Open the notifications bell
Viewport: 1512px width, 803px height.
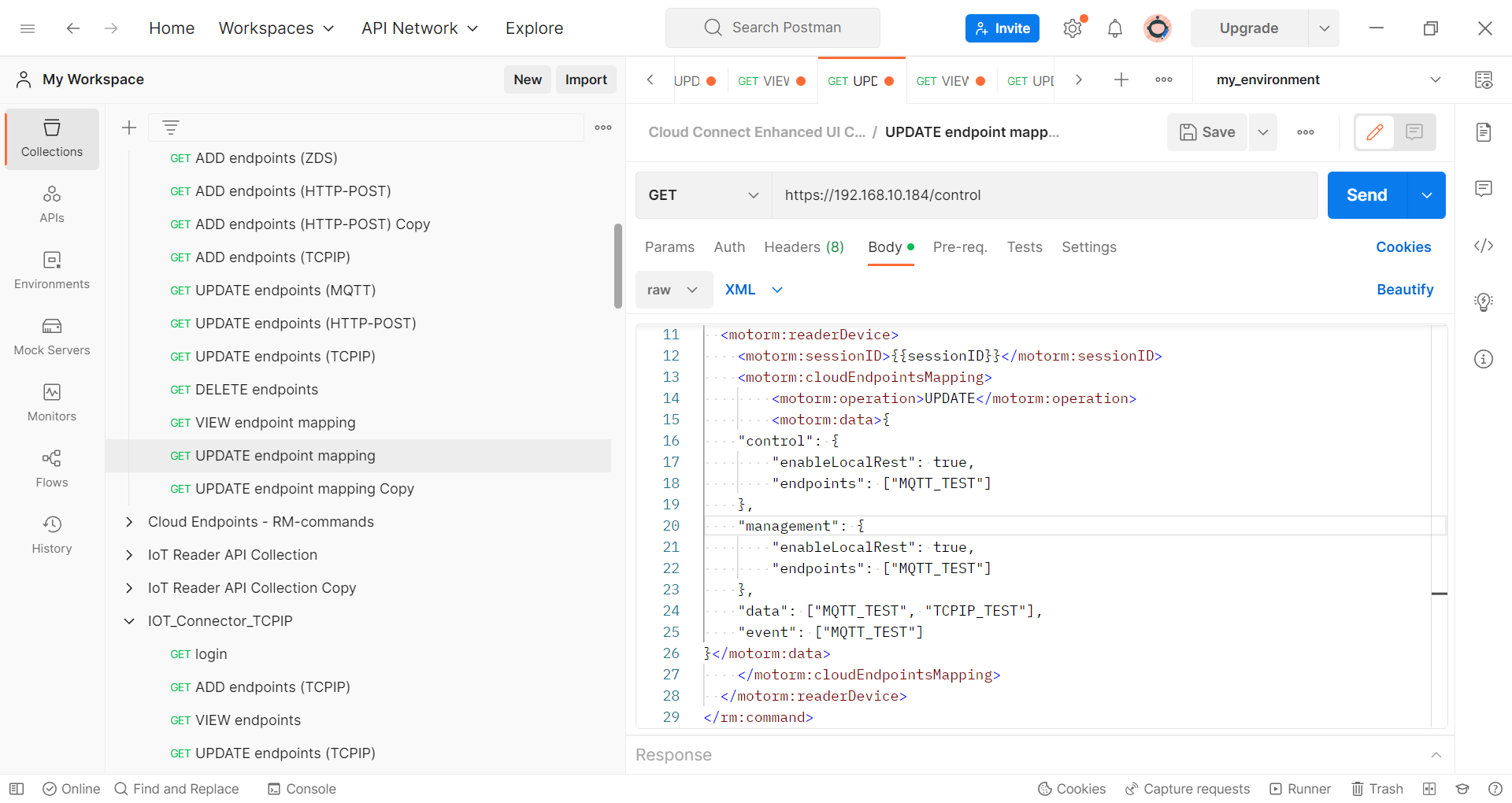(1115, 28)
